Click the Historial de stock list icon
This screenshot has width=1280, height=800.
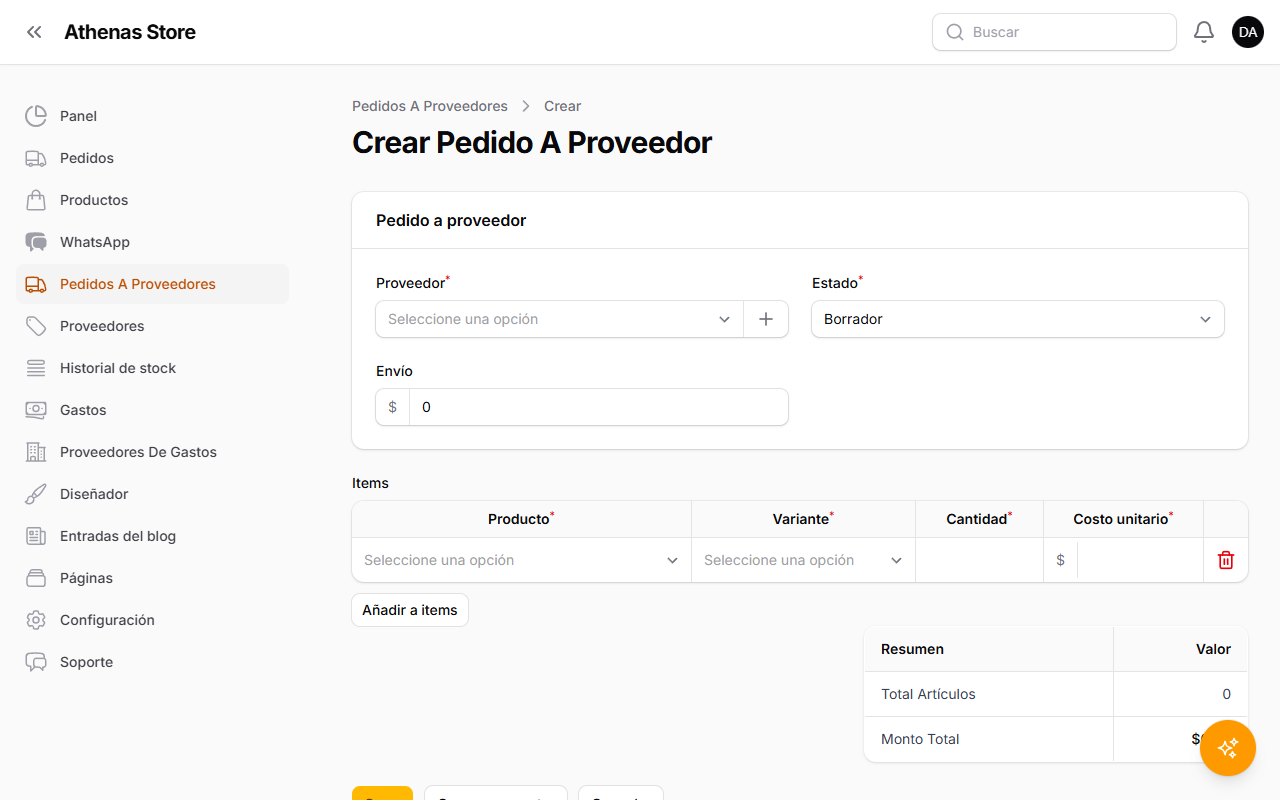coord(36,368)
